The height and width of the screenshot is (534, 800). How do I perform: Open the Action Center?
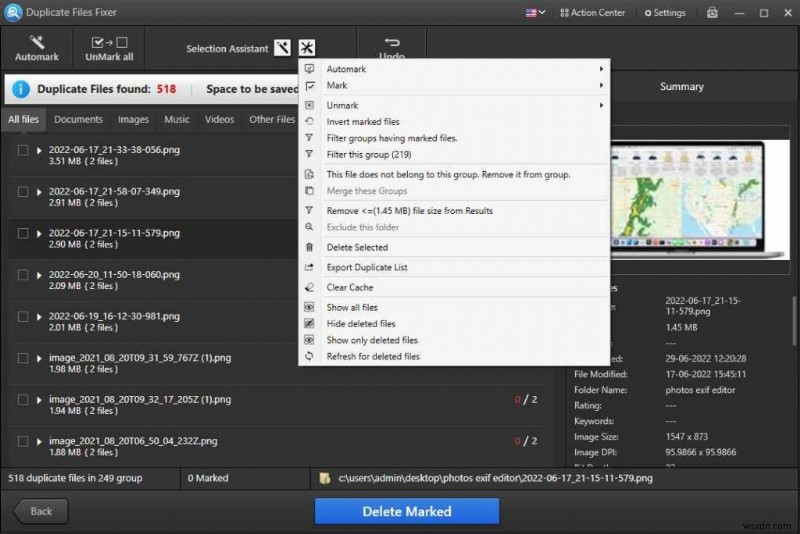click(592, 13)
